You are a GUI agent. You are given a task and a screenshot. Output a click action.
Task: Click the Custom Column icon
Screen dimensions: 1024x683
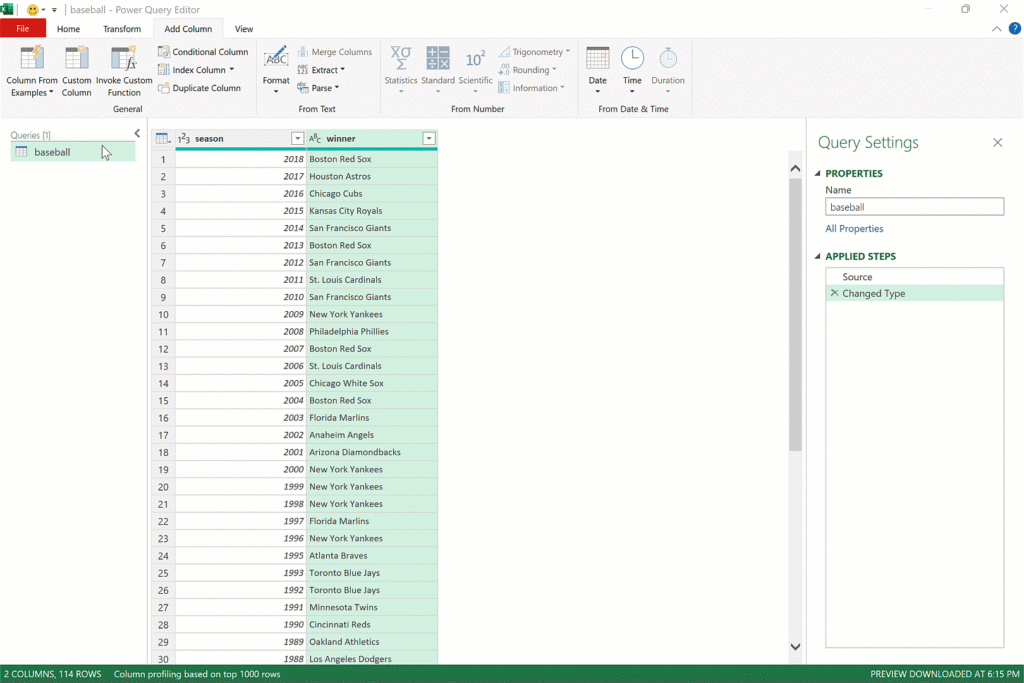tap(77, 58)
